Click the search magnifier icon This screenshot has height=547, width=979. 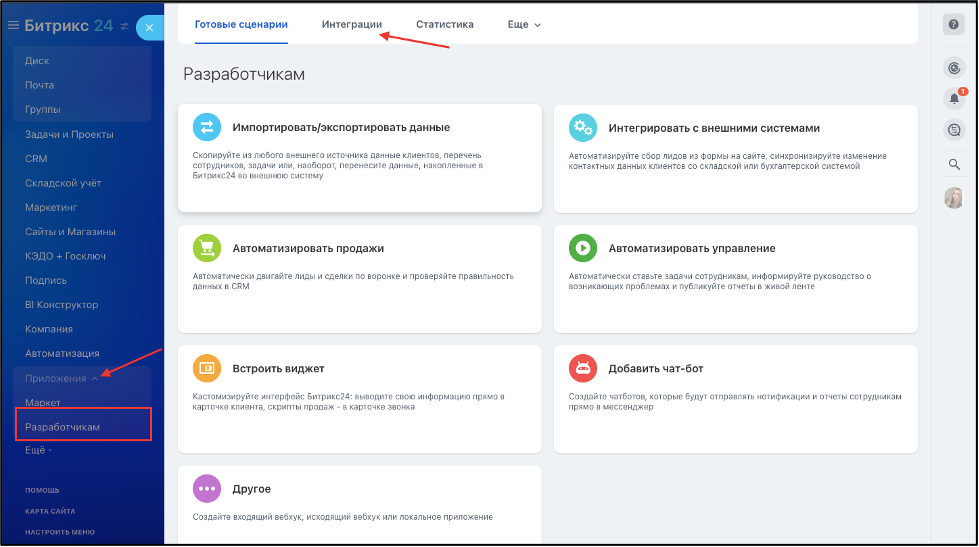pyautogui.click(x=954, y=164)
